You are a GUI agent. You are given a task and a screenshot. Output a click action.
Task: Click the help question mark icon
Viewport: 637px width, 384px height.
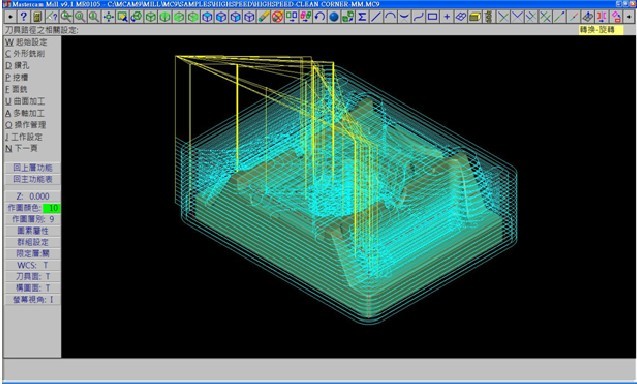coord(24,17)
